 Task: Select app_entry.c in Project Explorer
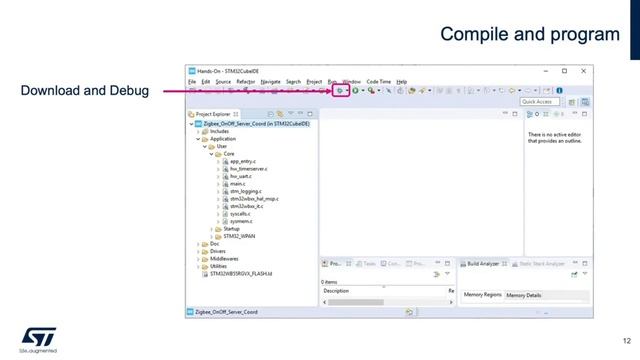tap(242, 162)
